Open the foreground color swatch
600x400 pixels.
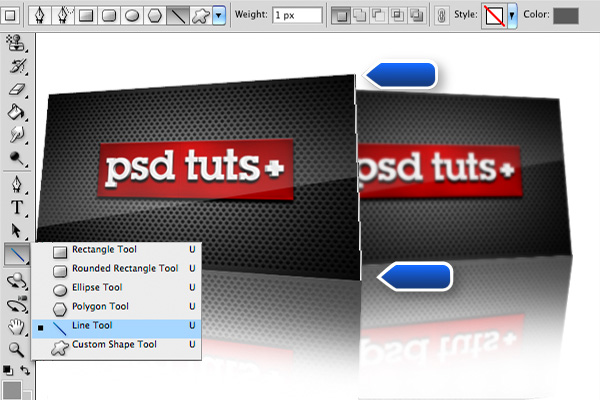point(12,390)
